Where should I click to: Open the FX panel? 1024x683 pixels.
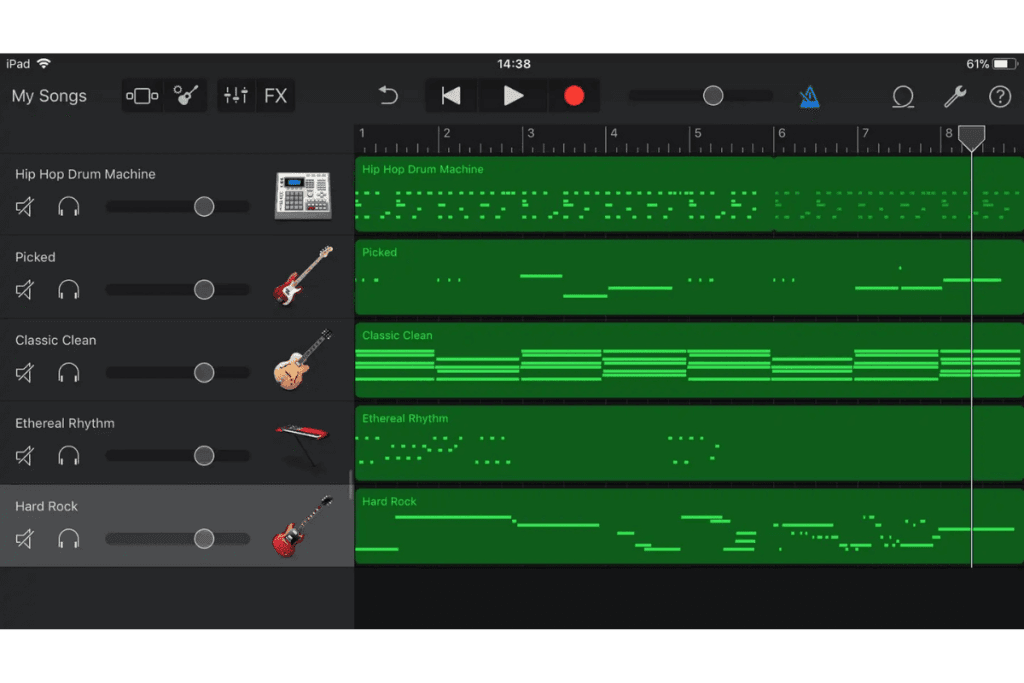276,96
